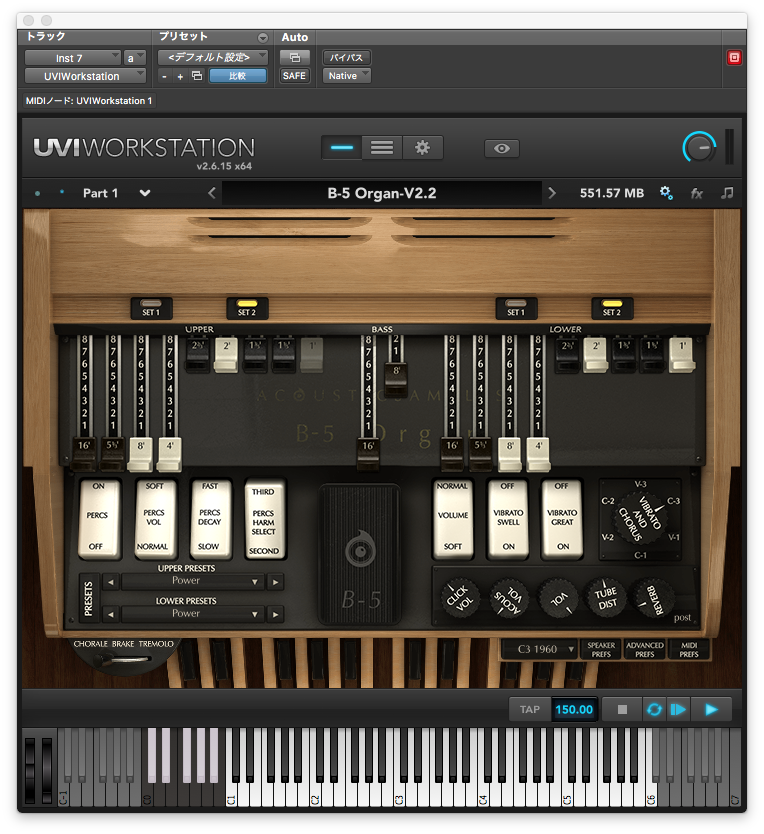Image resolution: width=764 pixels, height=834 pixels.
Task: Click the upper 16' drawbar handle
Action: pos(84,454)
